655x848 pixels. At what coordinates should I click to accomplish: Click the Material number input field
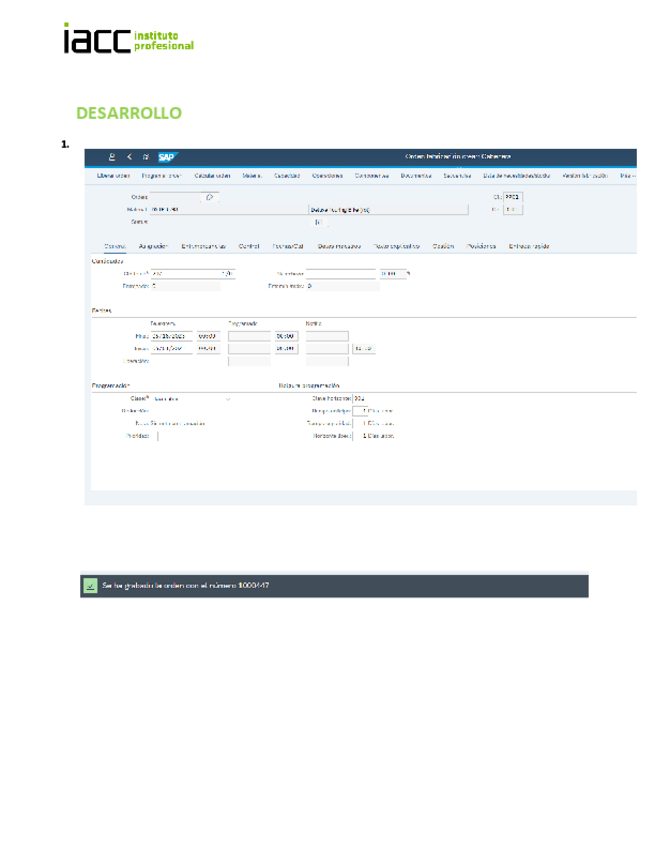pyautogui.click(x=229, y=210)
